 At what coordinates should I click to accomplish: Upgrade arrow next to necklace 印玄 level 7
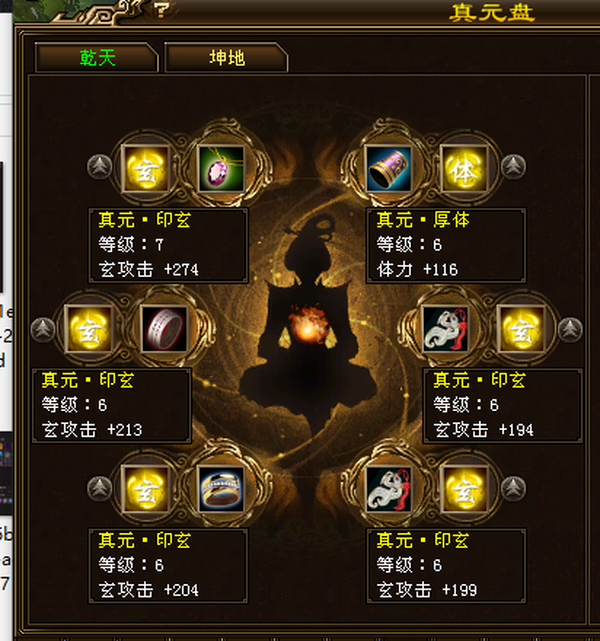click(99, 166)
